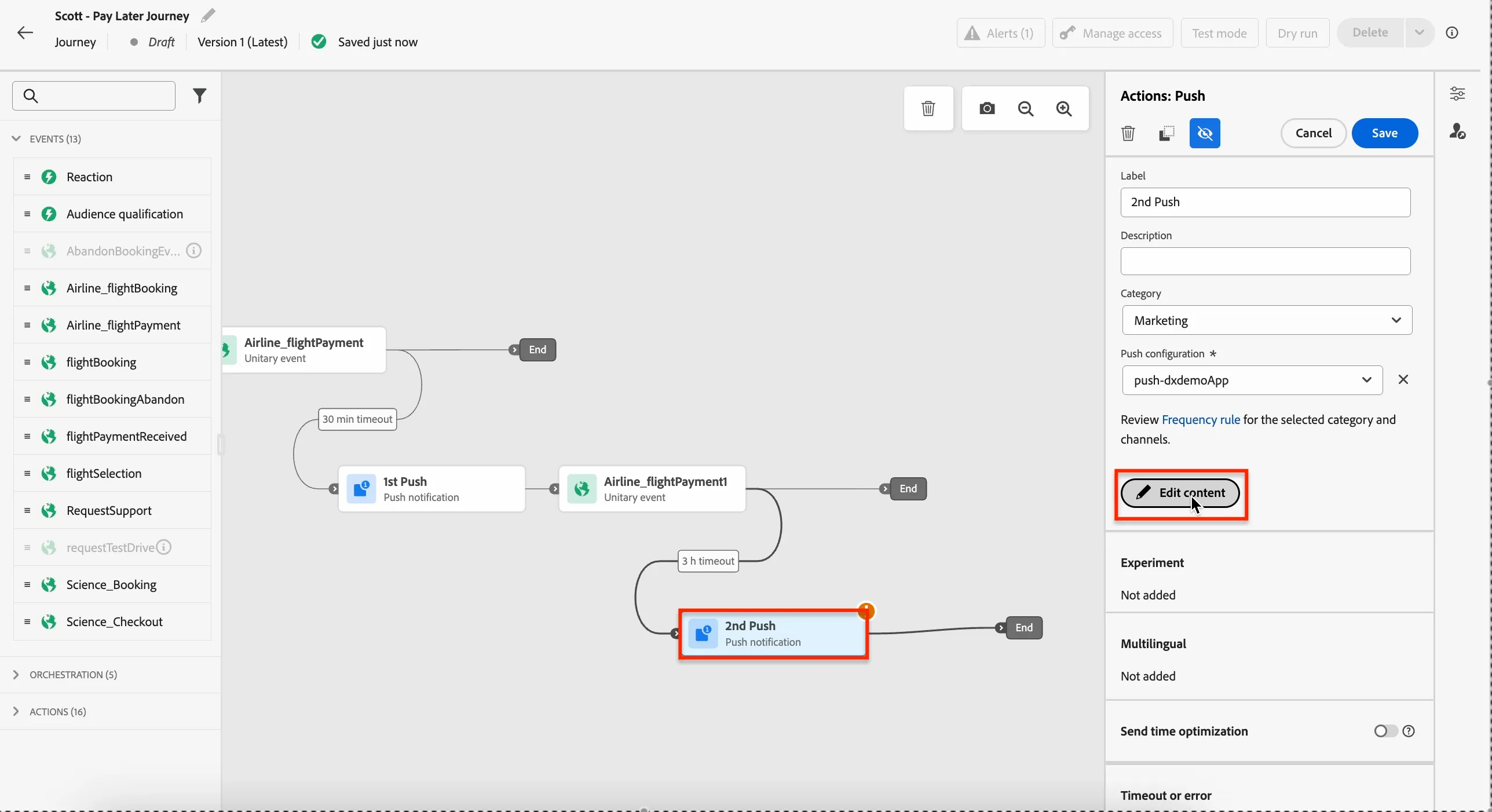1492x812 pixels.
Task: Click the Version 1 (Latest) text
Action: (x=243, y=42)
